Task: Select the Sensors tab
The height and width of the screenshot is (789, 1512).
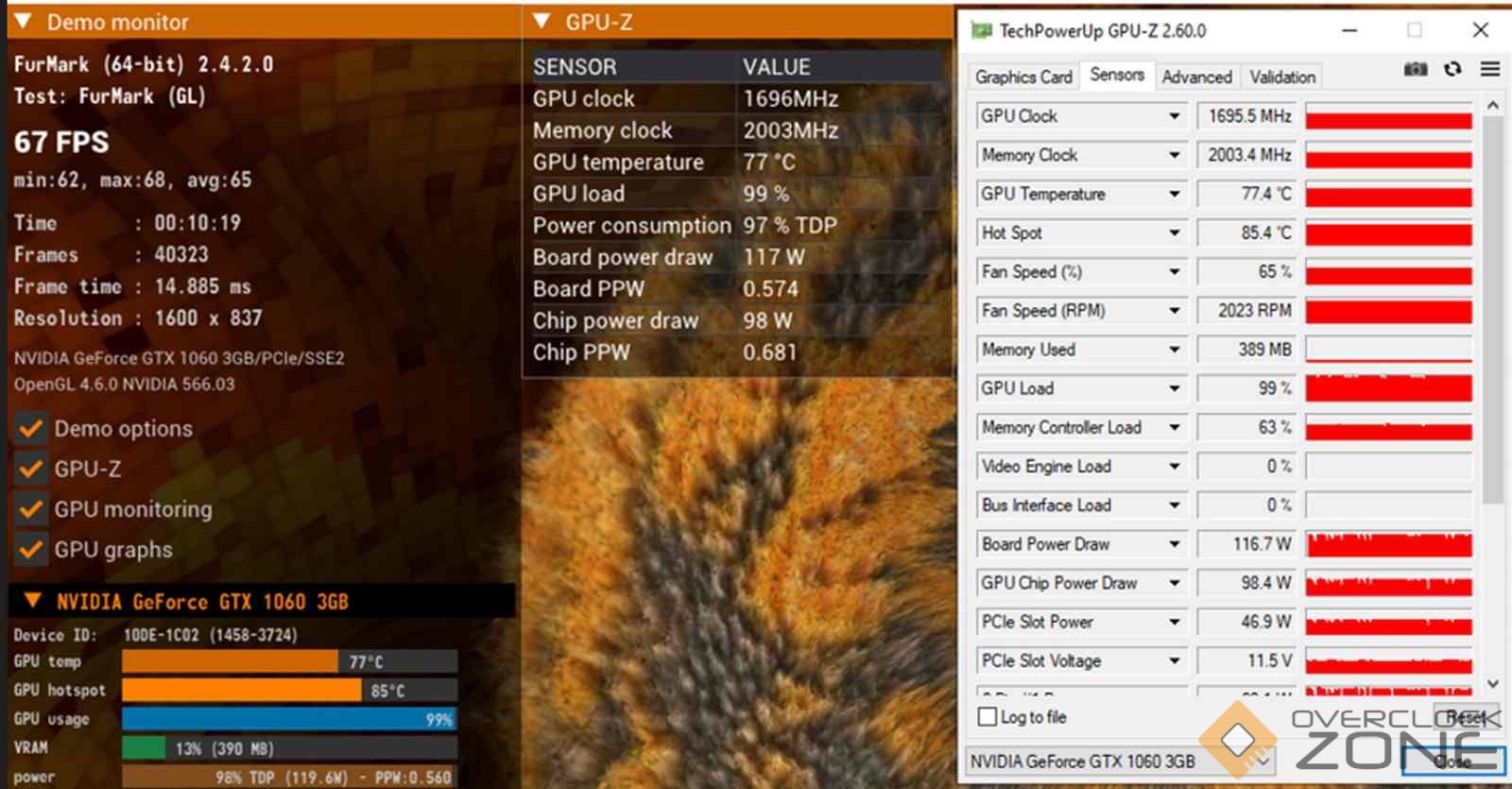Action: (x=1117, y=75)
